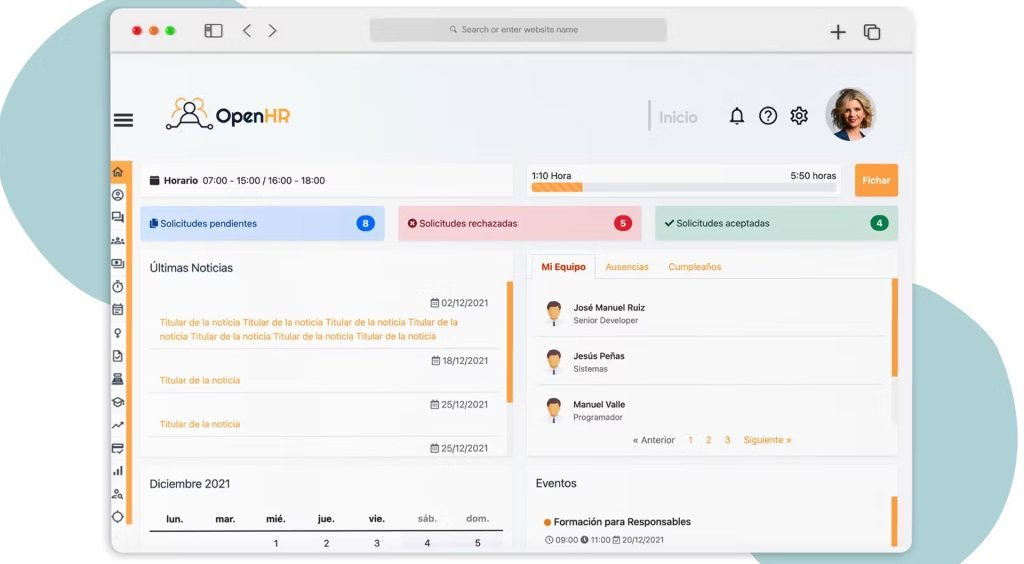Screen dimensions: 1024x564
Task: Open a new browser tab with plus
Action: 838,32
